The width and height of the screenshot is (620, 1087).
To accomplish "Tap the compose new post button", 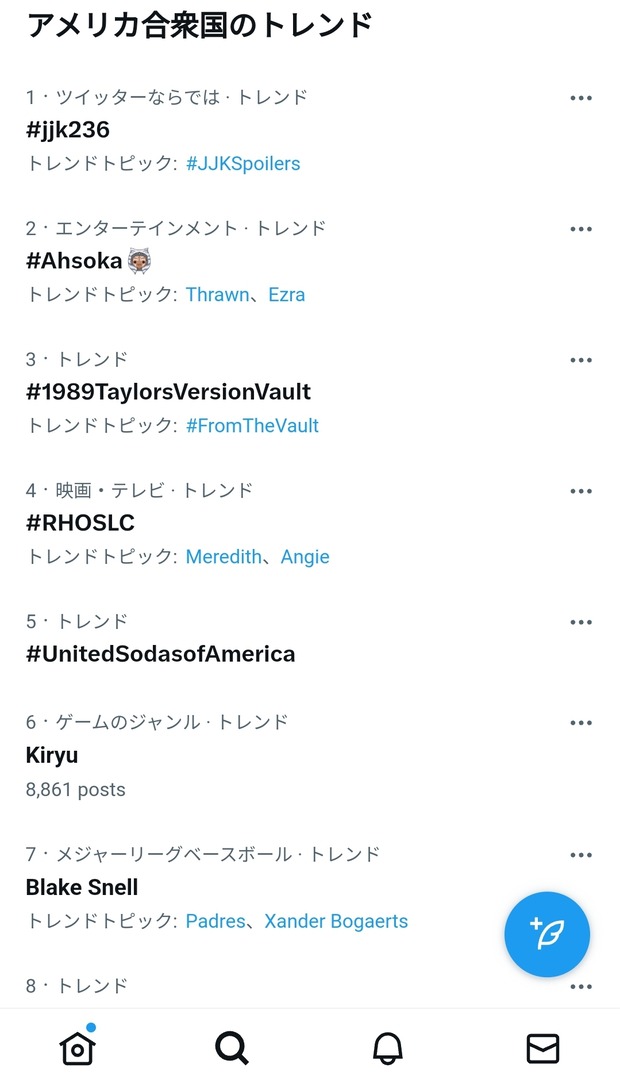I will [x=547, y=934].
